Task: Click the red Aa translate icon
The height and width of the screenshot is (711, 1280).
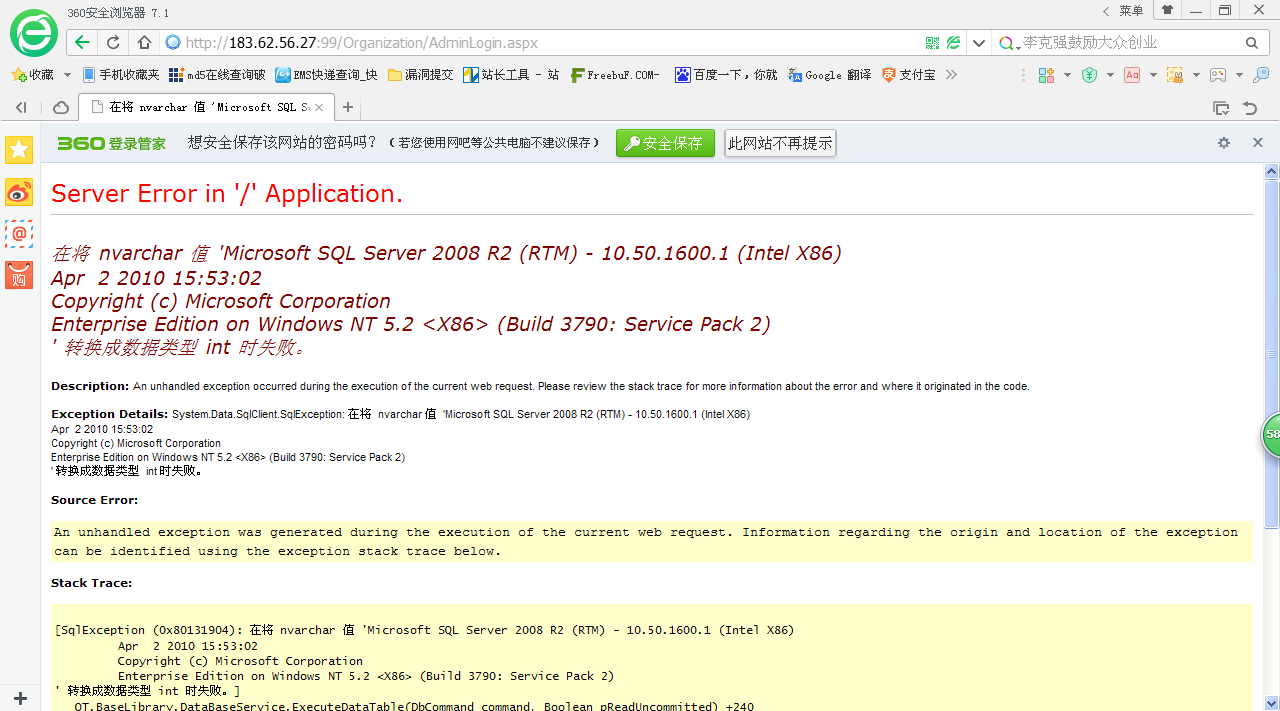Action: click(x=1132, y=75)
